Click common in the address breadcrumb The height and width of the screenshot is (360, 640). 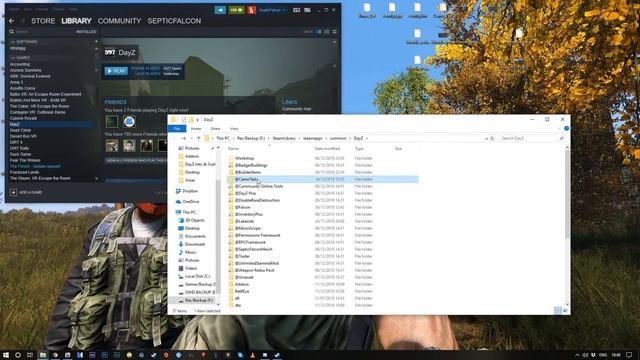tap(338, 138)
